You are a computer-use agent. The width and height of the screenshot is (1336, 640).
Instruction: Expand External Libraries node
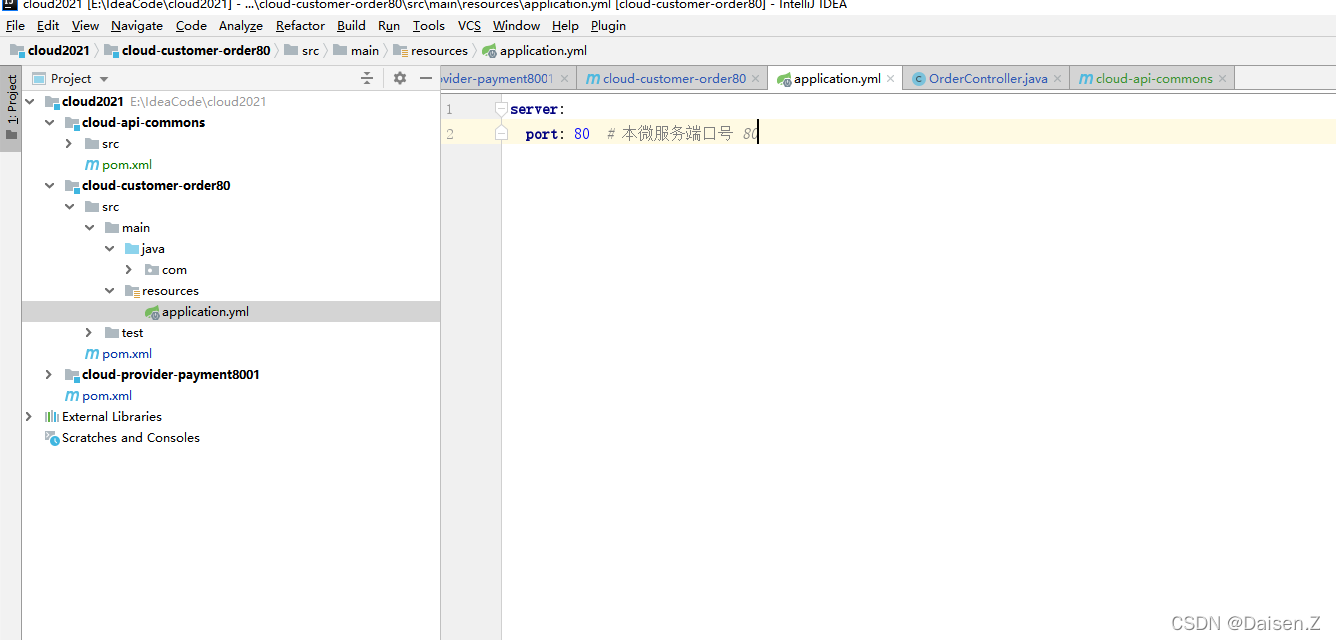click(29, 417)
